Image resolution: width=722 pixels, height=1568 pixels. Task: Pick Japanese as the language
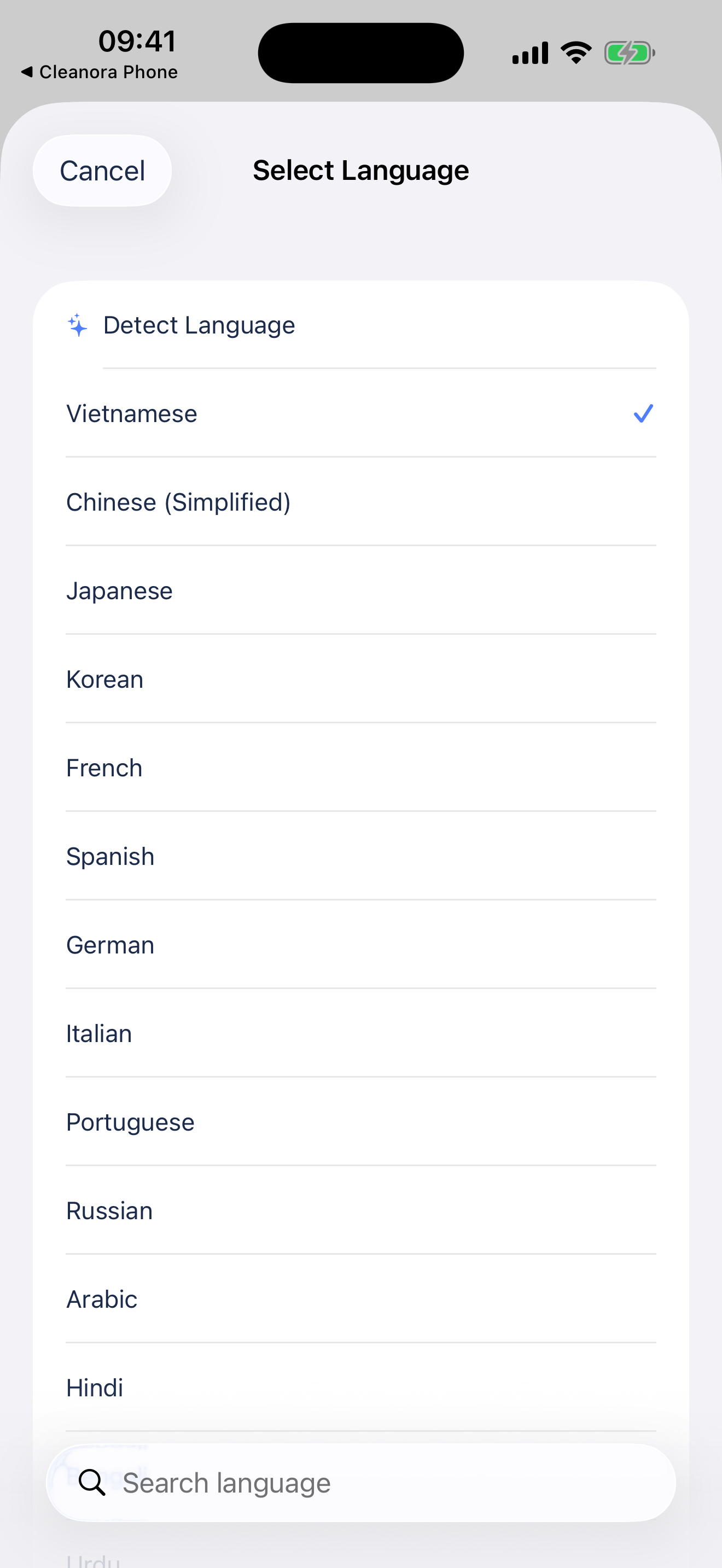361,590
